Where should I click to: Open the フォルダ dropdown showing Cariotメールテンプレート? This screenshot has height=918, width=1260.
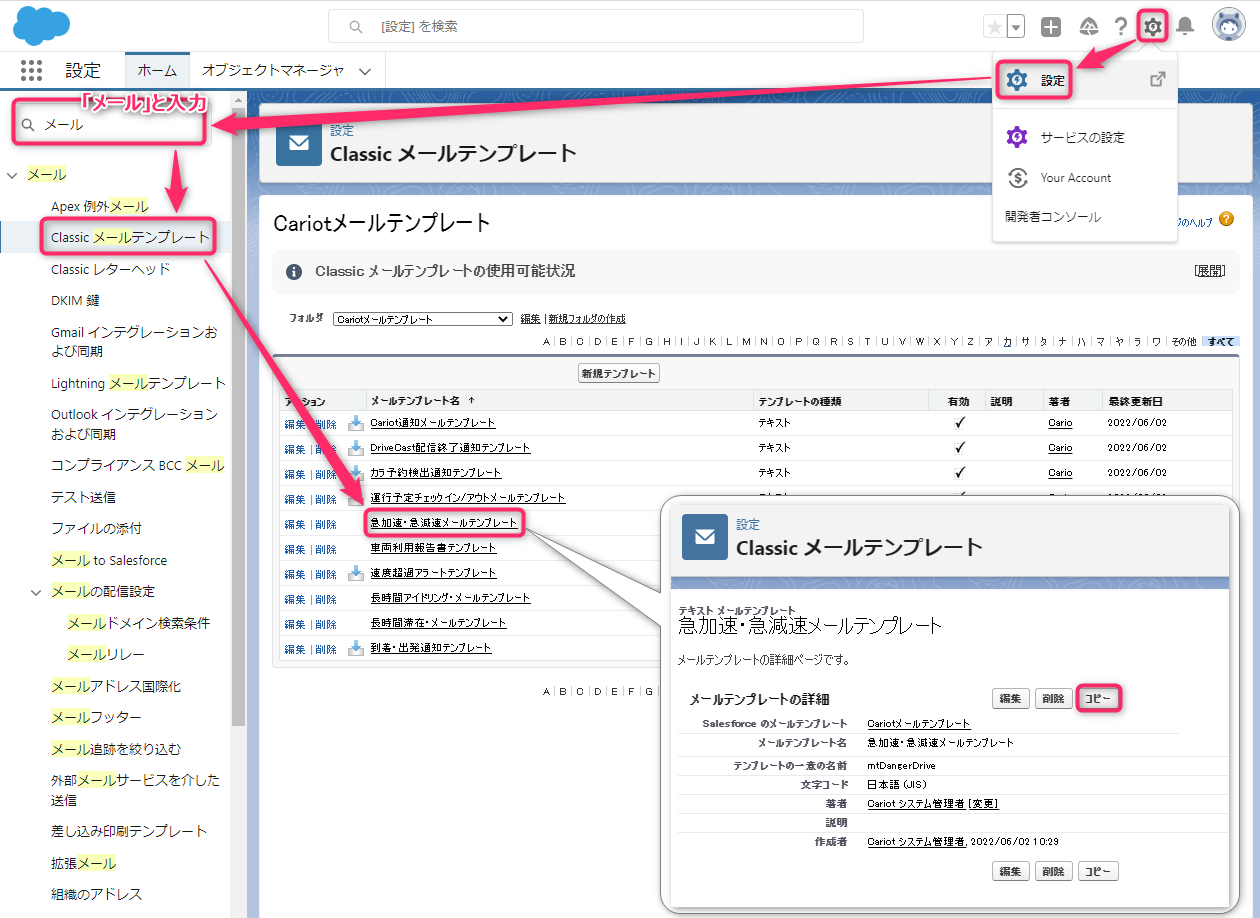(422, 319)
